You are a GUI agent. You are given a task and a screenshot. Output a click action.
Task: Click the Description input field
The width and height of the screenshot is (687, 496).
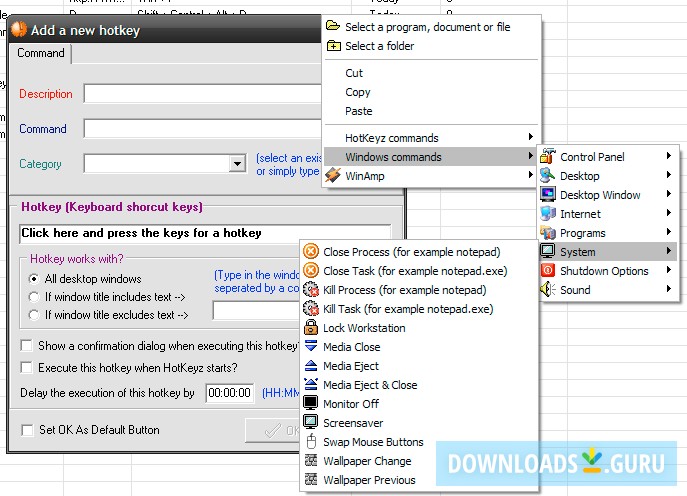(202, 94)
